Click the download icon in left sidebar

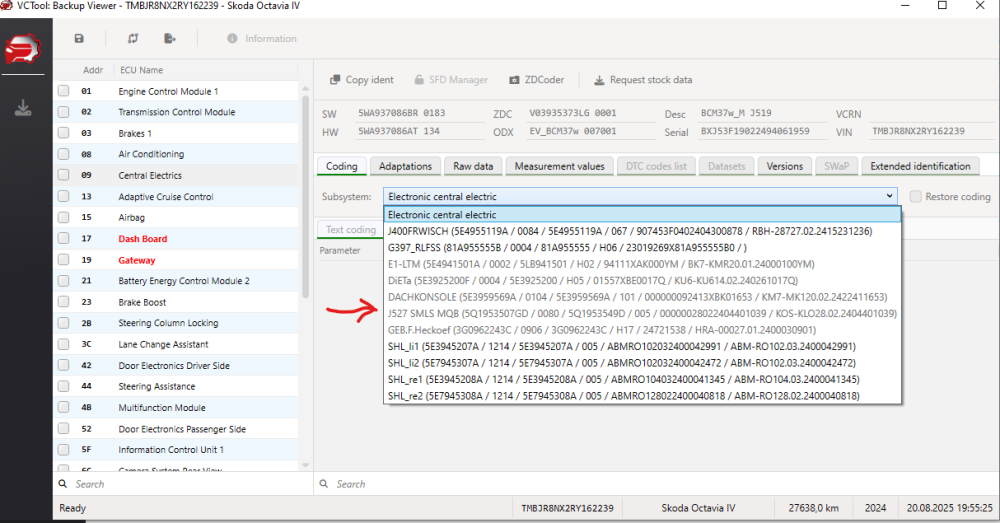tap(23, 108)
